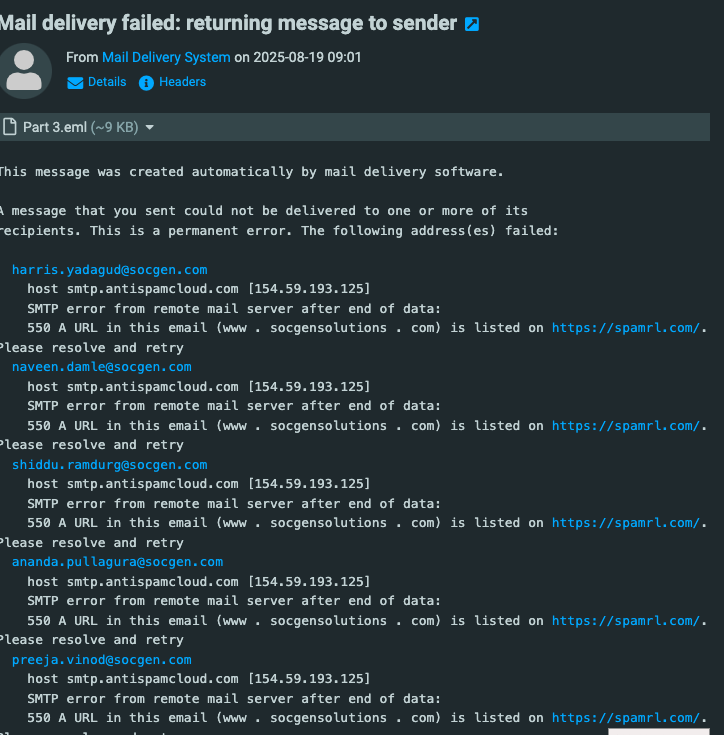Click preeja.vinod@socgen.com address
Viewport: 724px width, 735px height.
click(102, 660)
